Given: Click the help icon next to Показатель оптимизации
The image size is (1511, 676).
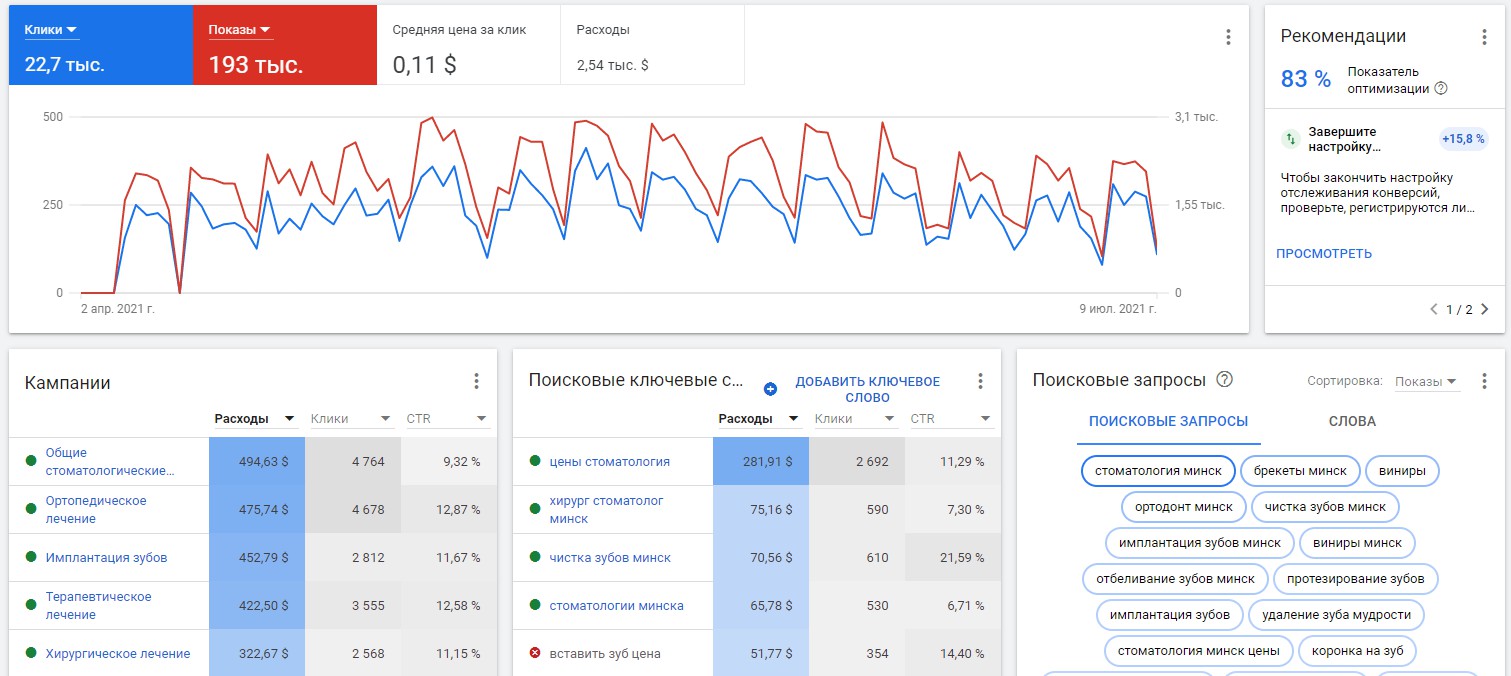Looking at the screenshot, I should click(1441, 88).
